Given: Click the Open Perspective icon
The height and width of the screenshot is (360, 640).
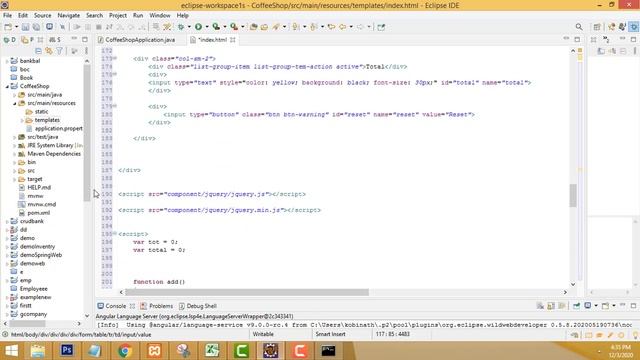Looking at the screenshot, I should pyautogui.click(x=597, y=27).
